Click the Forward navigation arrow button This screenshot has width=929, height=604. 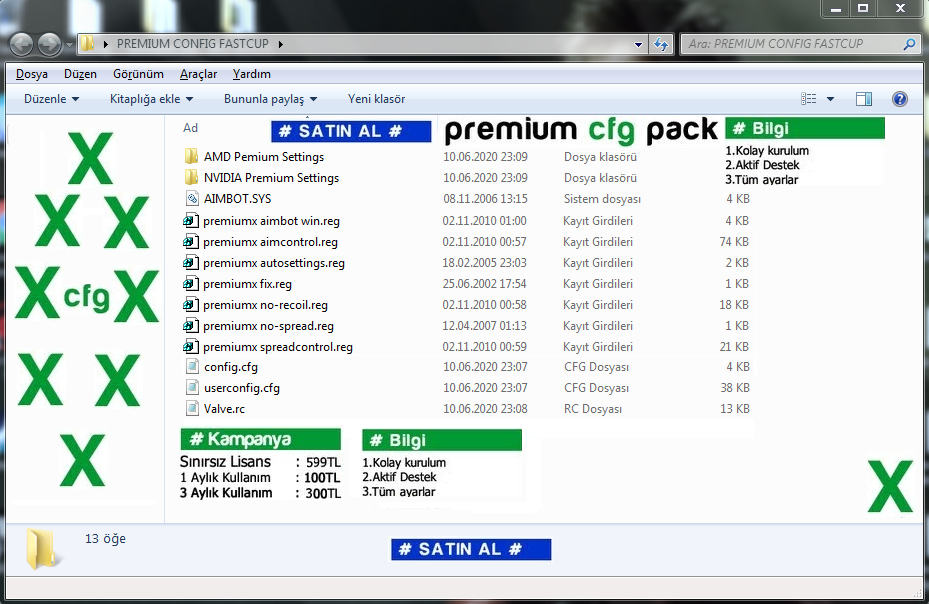point(49,44)
